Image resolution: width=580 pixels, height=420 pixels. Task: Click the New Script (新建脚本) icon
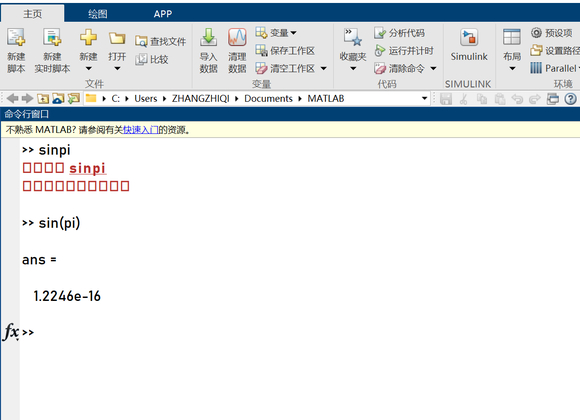pyautogui.click(x=16, y=37)
